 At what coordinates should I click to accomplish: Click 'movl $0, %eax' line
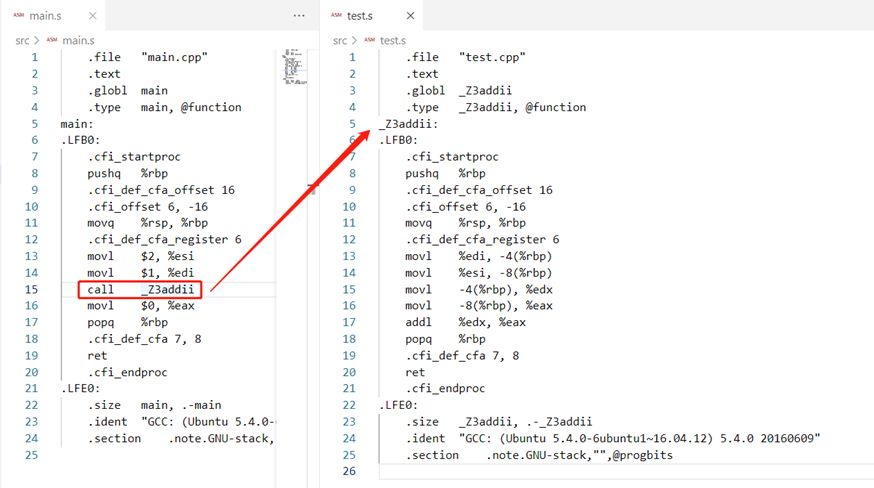[140, 306]
